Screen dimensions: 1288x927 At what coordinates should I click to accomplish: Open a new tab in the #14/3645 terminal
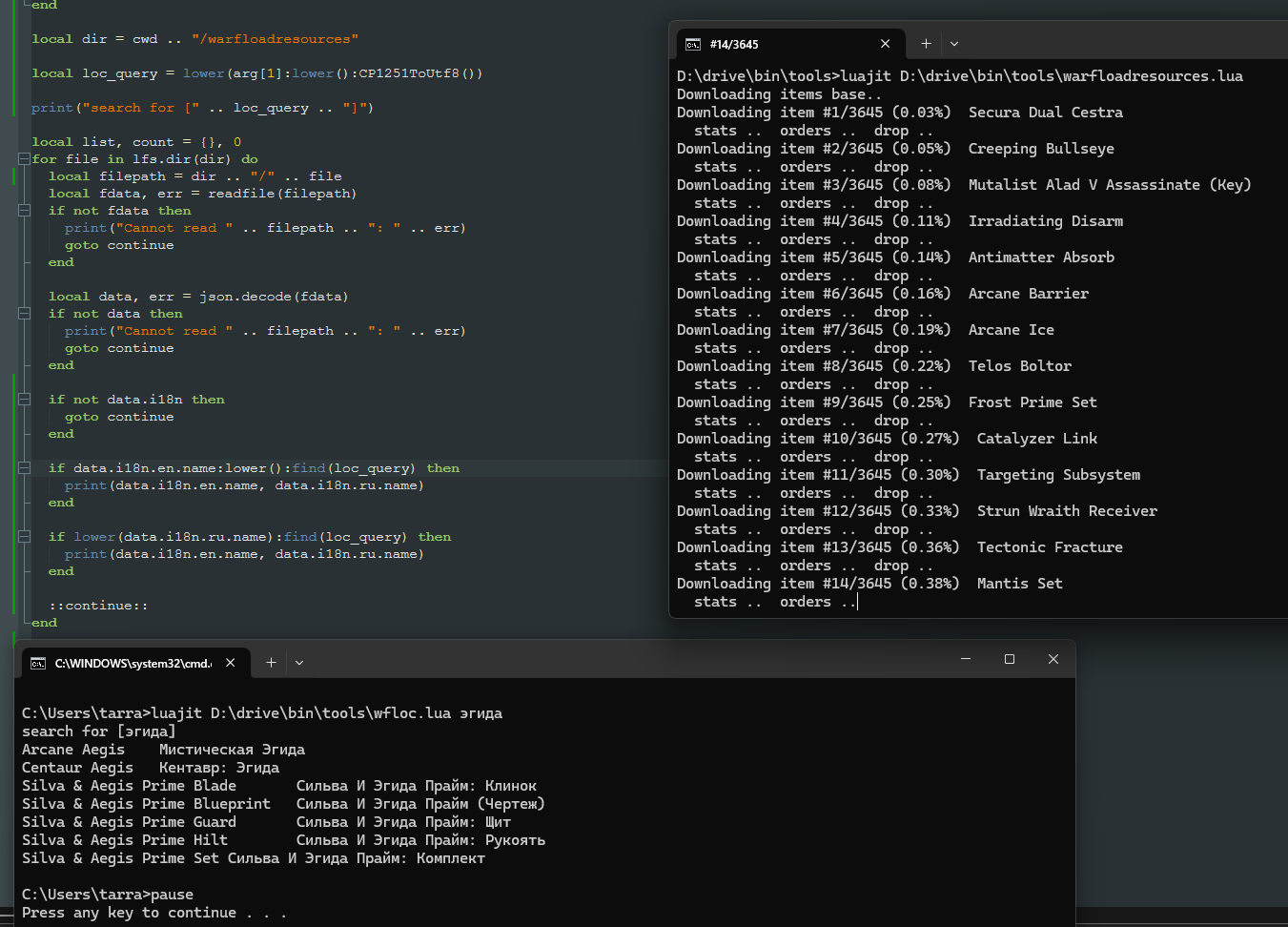click(926, 44)
